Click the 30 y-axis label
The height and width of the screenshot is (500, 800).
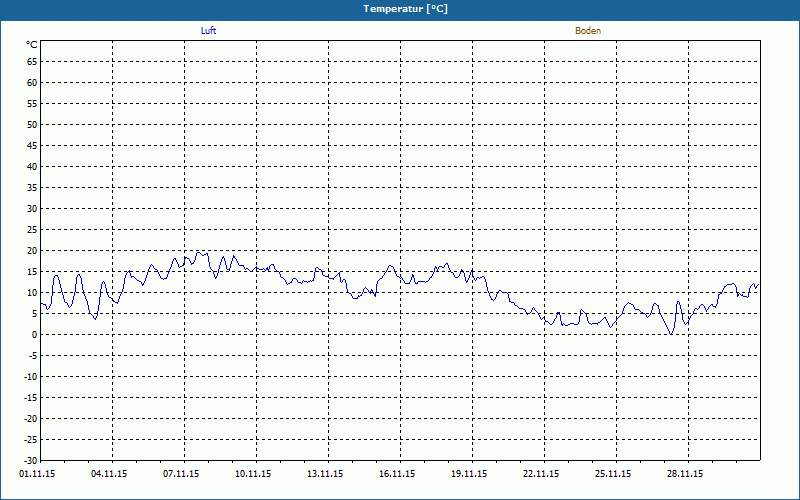pos(32,209)
